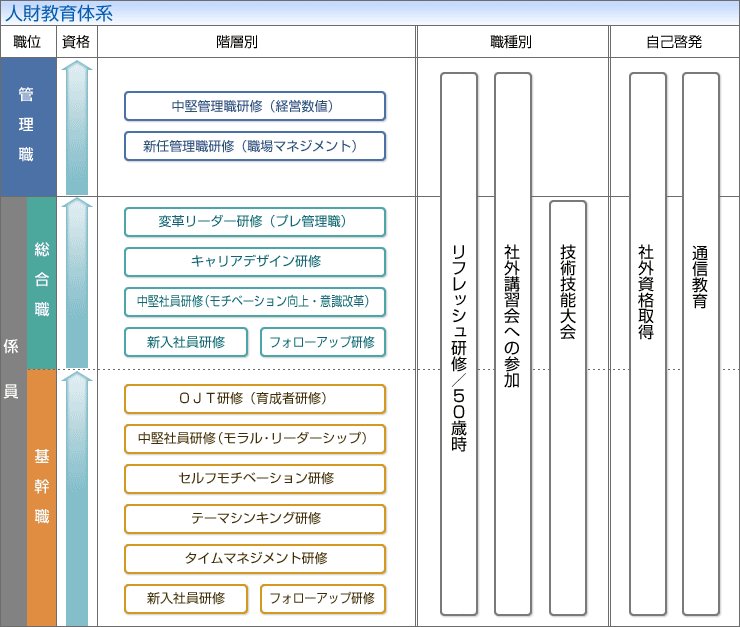Select the テーマシンキング研修 box
The width and height of the screenshot is (740, 627).
(255, 519)
